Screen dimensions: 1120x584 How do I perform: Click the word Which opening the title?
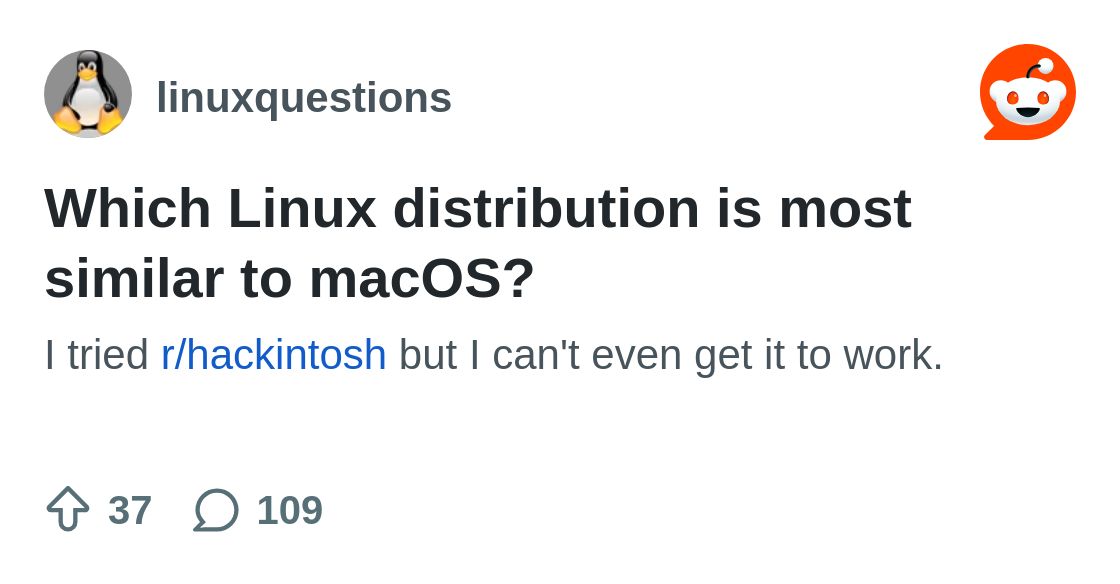coord(128,208)
